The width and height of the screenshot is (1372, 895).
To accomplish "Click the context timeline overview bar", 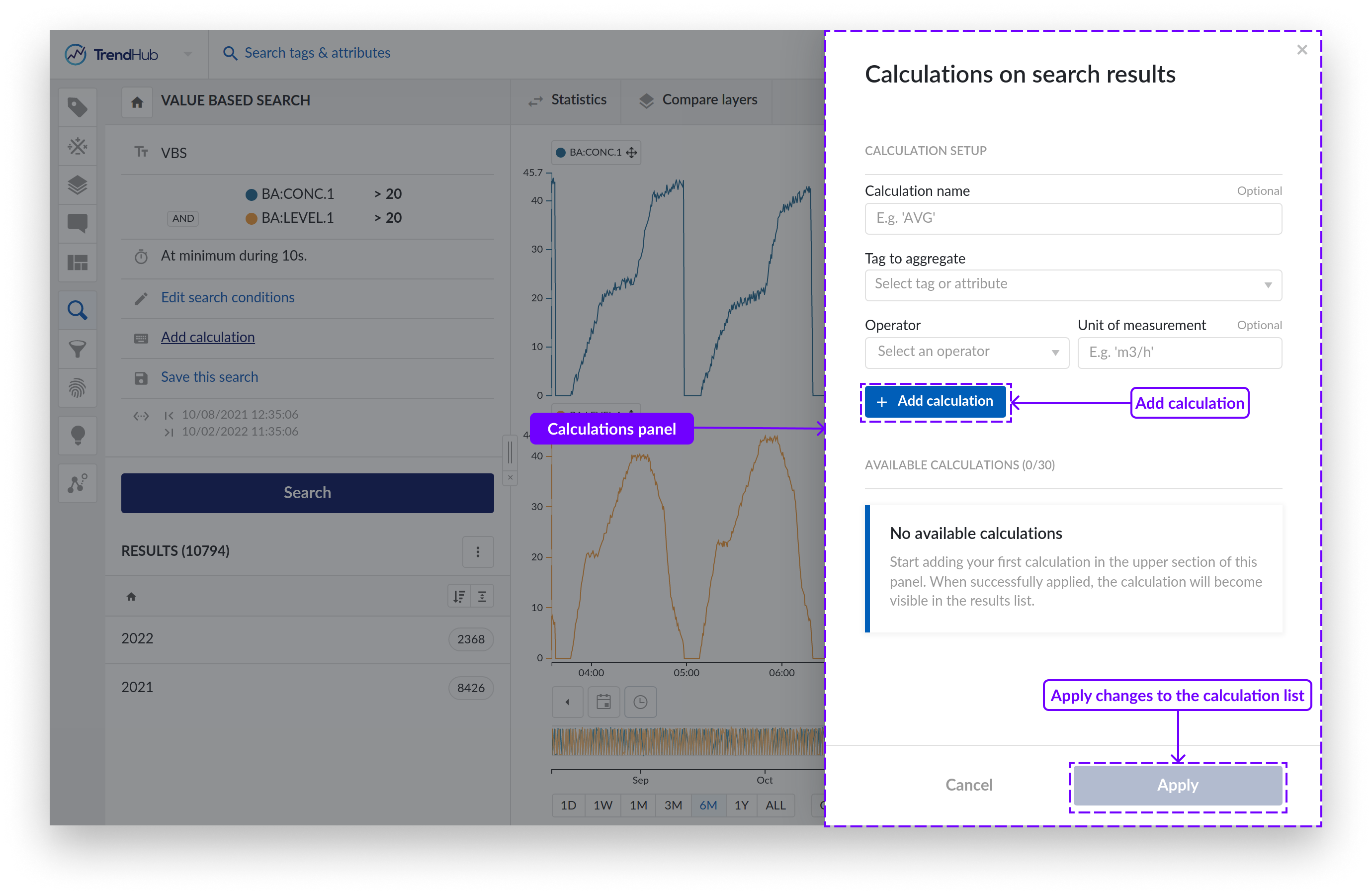I will coord(687,741).
